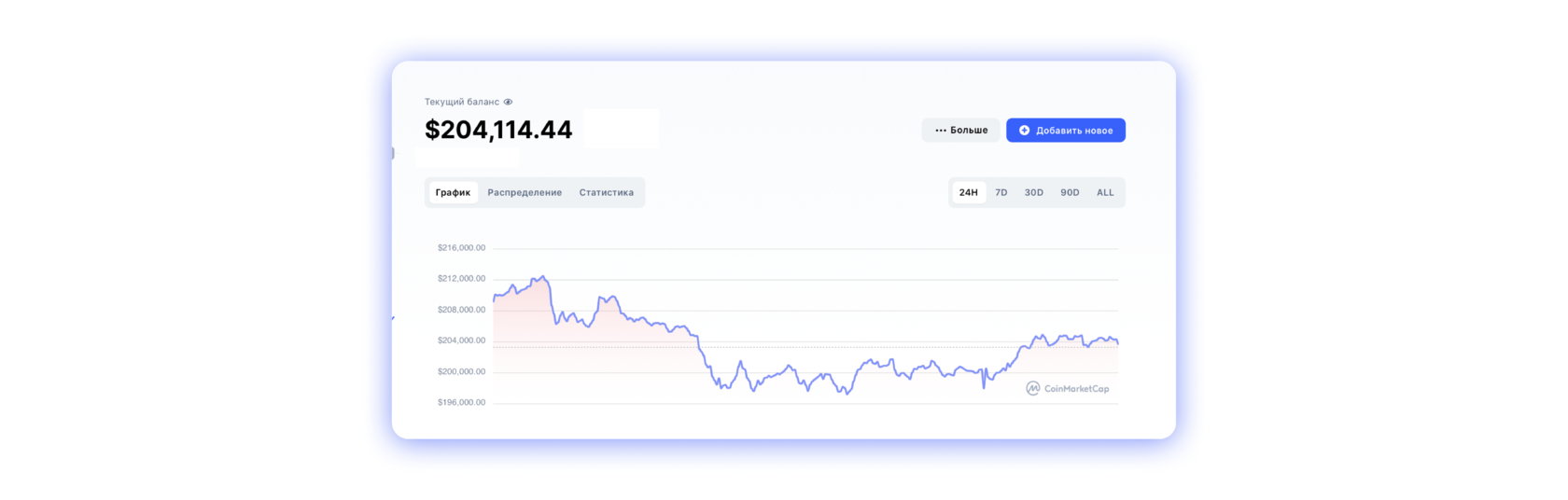Choose the 7D time range

click(1001, 192)
